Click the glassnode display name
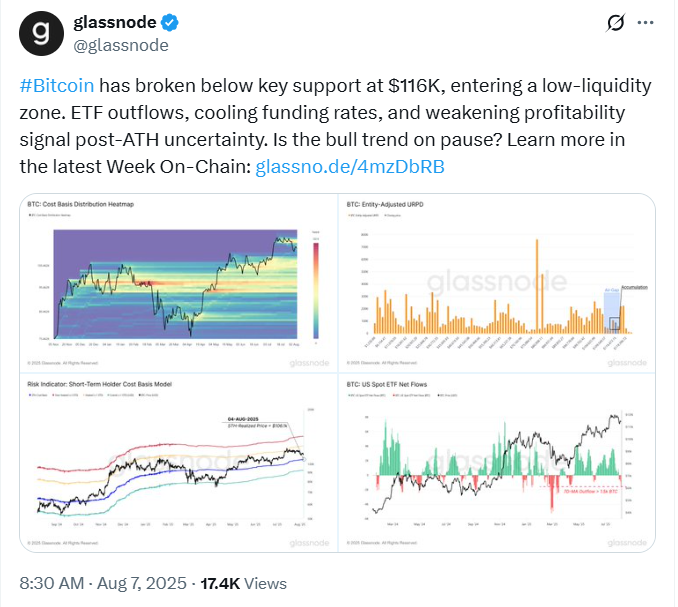This screenshot has width=678, height=607. pos(115,22)
